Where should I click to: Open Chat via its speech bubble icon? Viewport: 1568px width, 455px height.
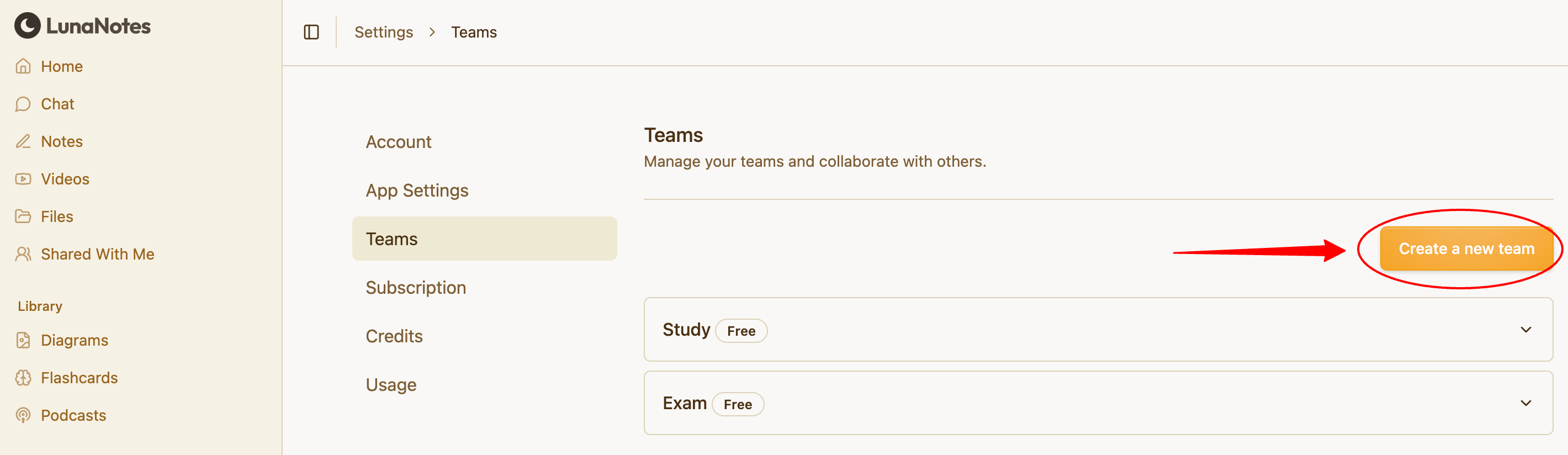(x=23, y=104)
